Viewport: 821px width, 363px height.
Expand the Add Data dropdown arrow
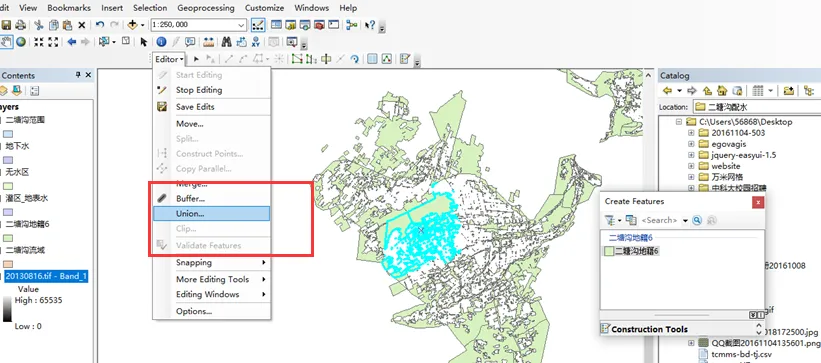pyautogui.click(x=142, y=25)
